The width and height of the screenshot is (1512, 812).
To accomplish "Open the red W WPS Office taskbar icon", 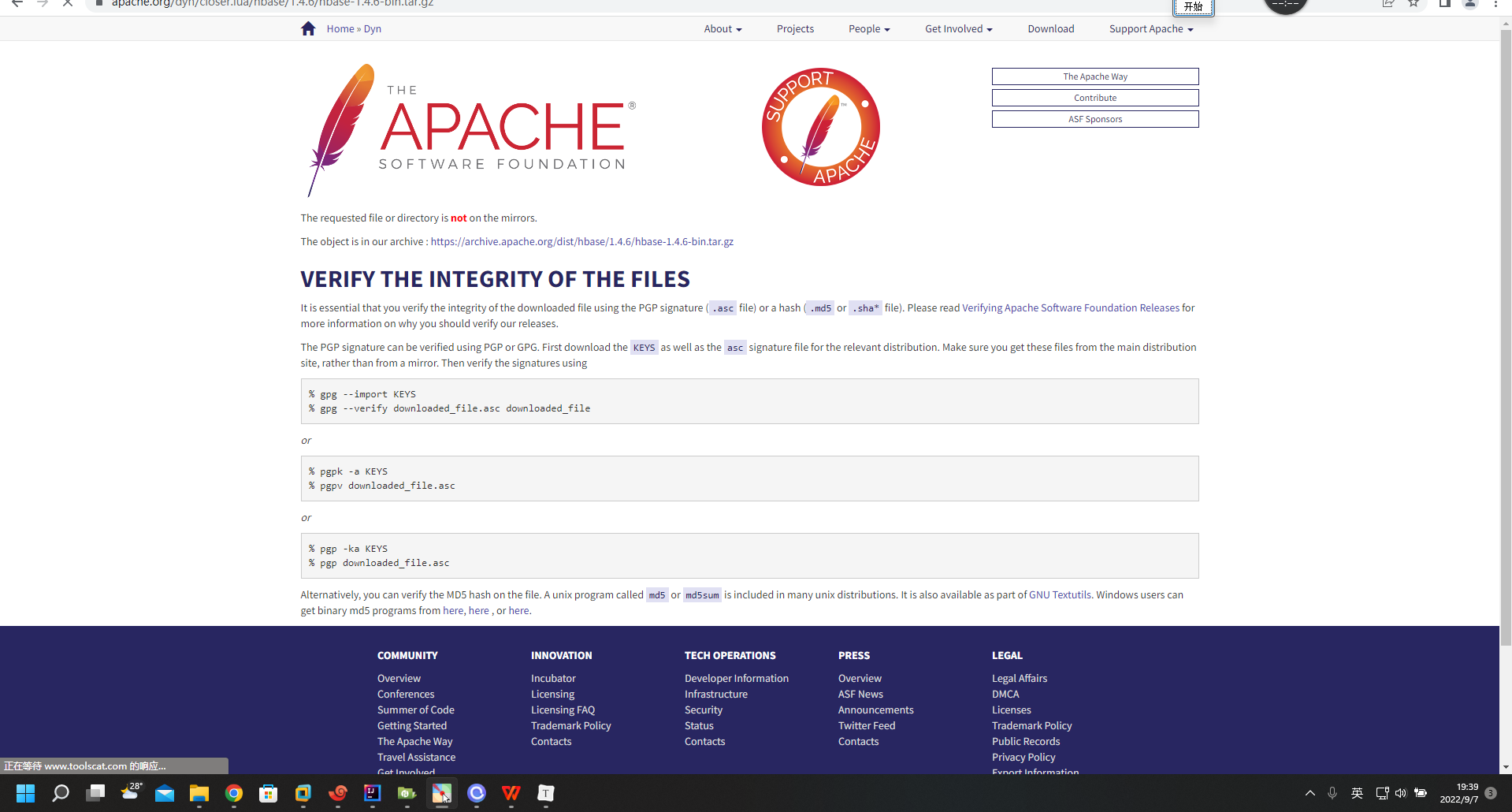I will point(511,793).
